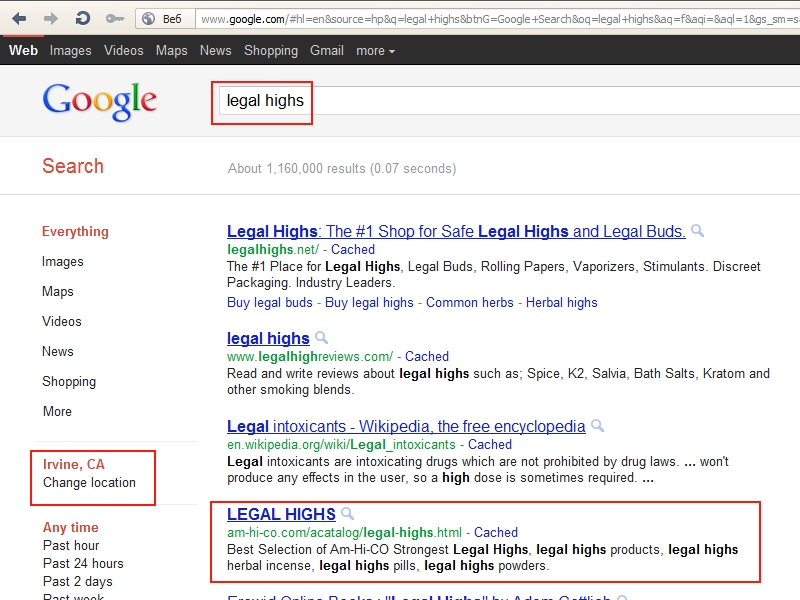Screen dimensions: 800x600
Task: Open Videos in the top navigation bar
Action: [x=123, y=51]
